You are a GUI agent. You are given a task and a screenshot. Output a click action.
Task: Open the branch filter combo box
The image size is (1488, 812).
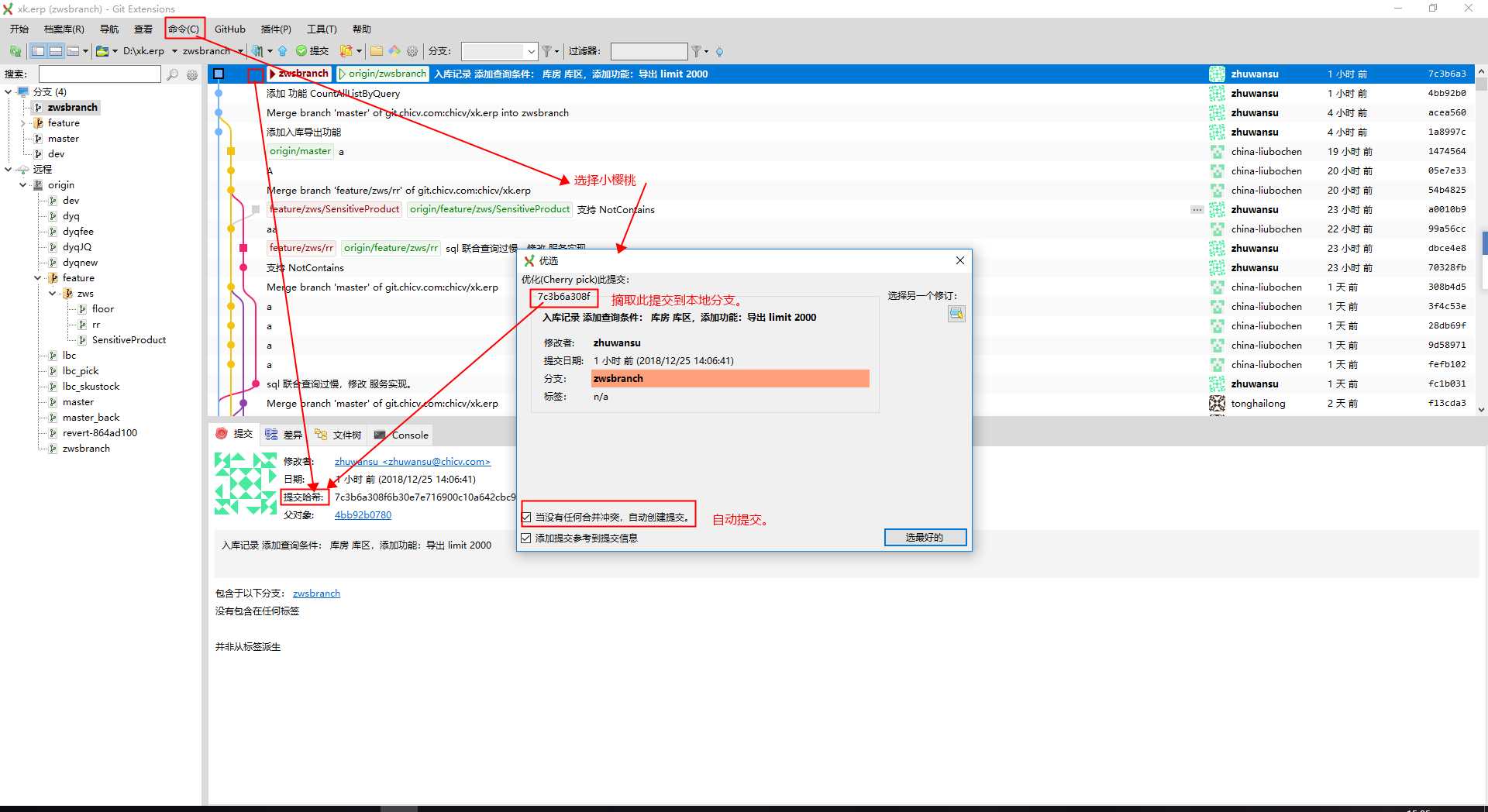click(499, 51)
